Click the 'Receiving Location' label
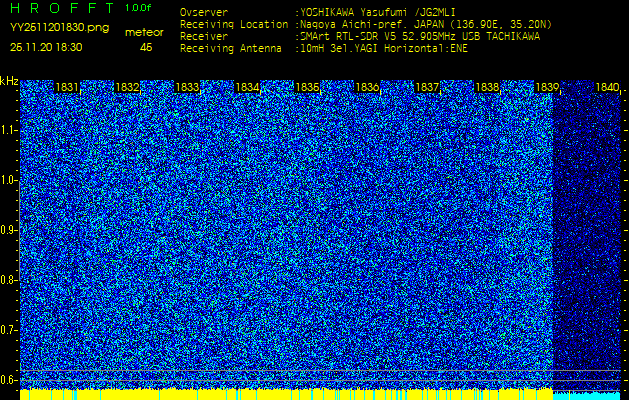 234,24
